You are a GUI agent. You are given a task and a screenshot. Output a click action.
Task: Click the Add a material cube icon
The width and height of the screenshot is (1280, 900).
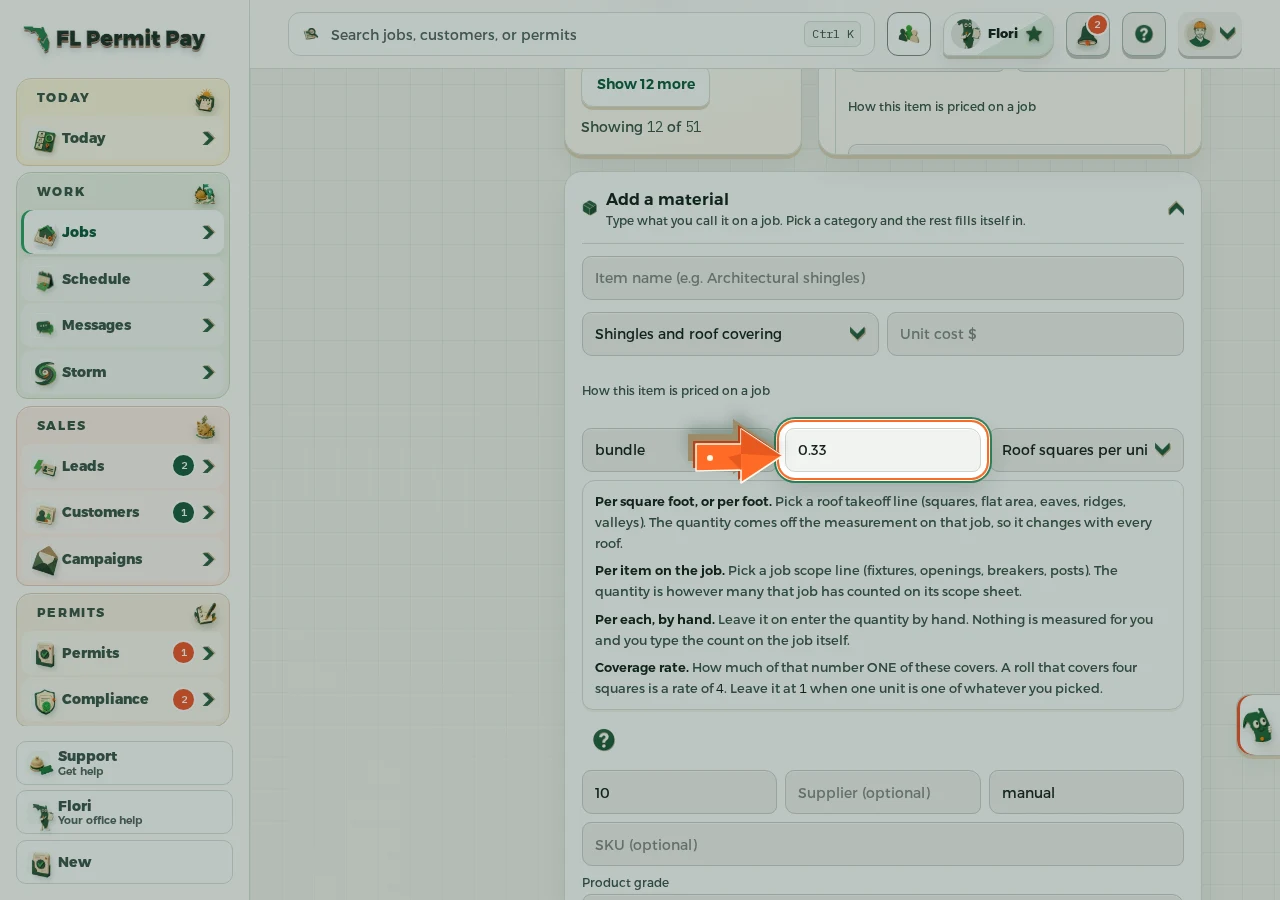click(590, 208)
